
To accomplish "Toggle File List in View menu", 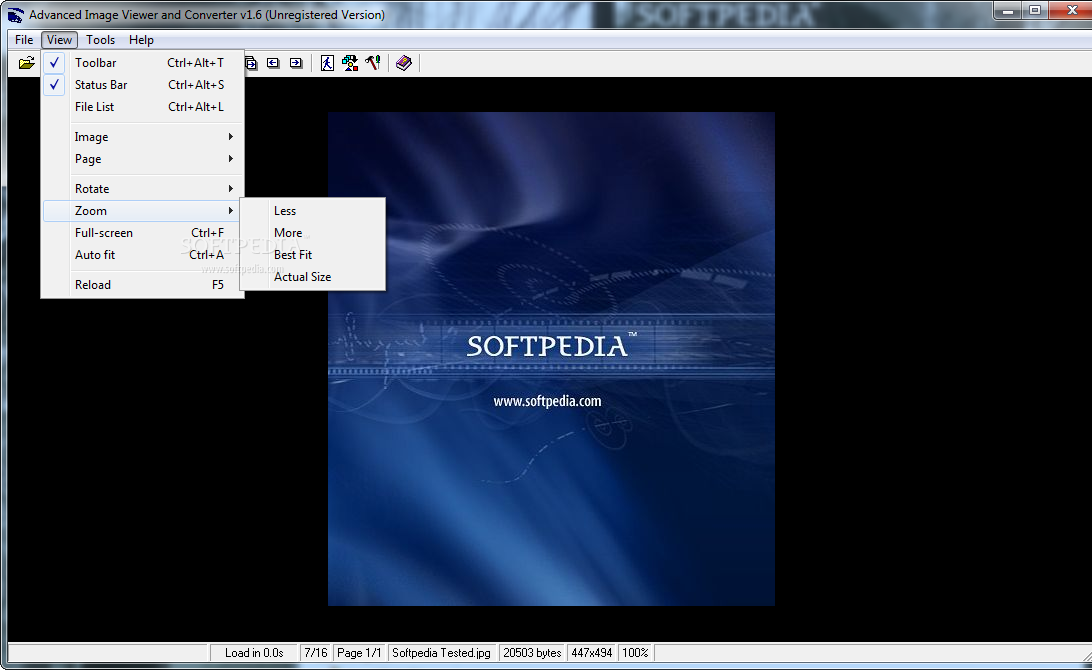I will pyautogui.click(x=143, y=107).
